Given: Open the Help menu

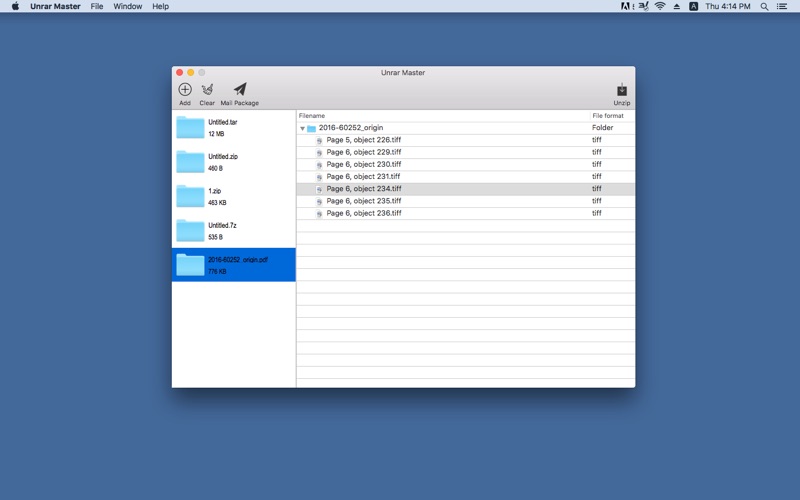Looking at the screenshot, I should tap(160, 6).
